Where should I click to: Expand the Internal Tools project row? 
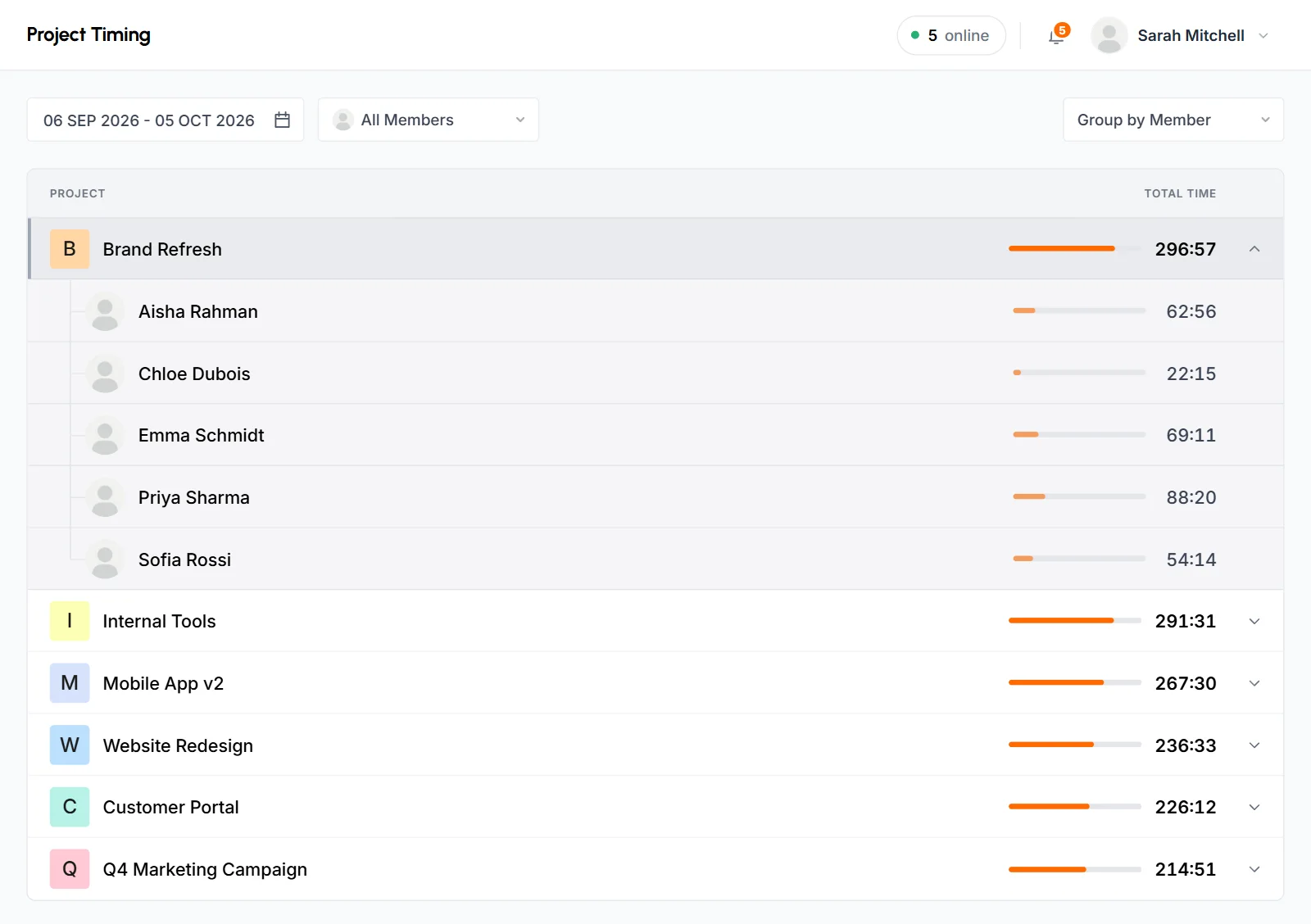1254,621
